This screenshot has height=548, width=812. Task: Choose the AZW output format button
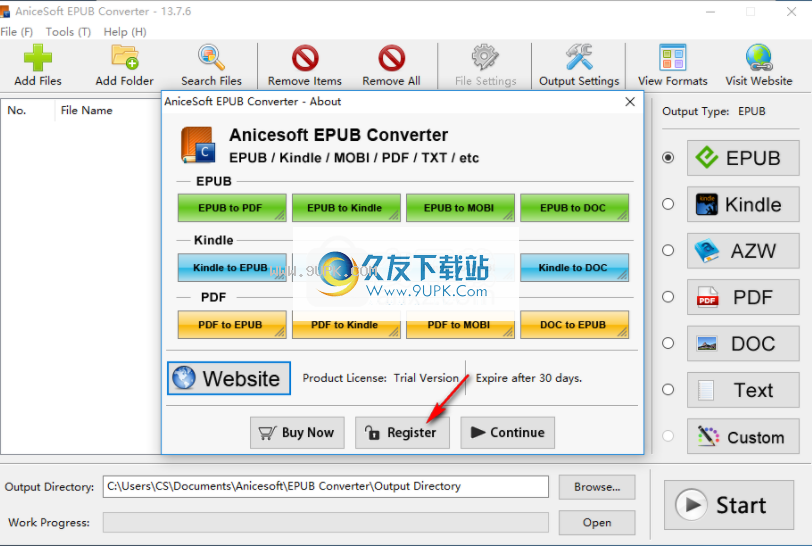click(743, 251)
